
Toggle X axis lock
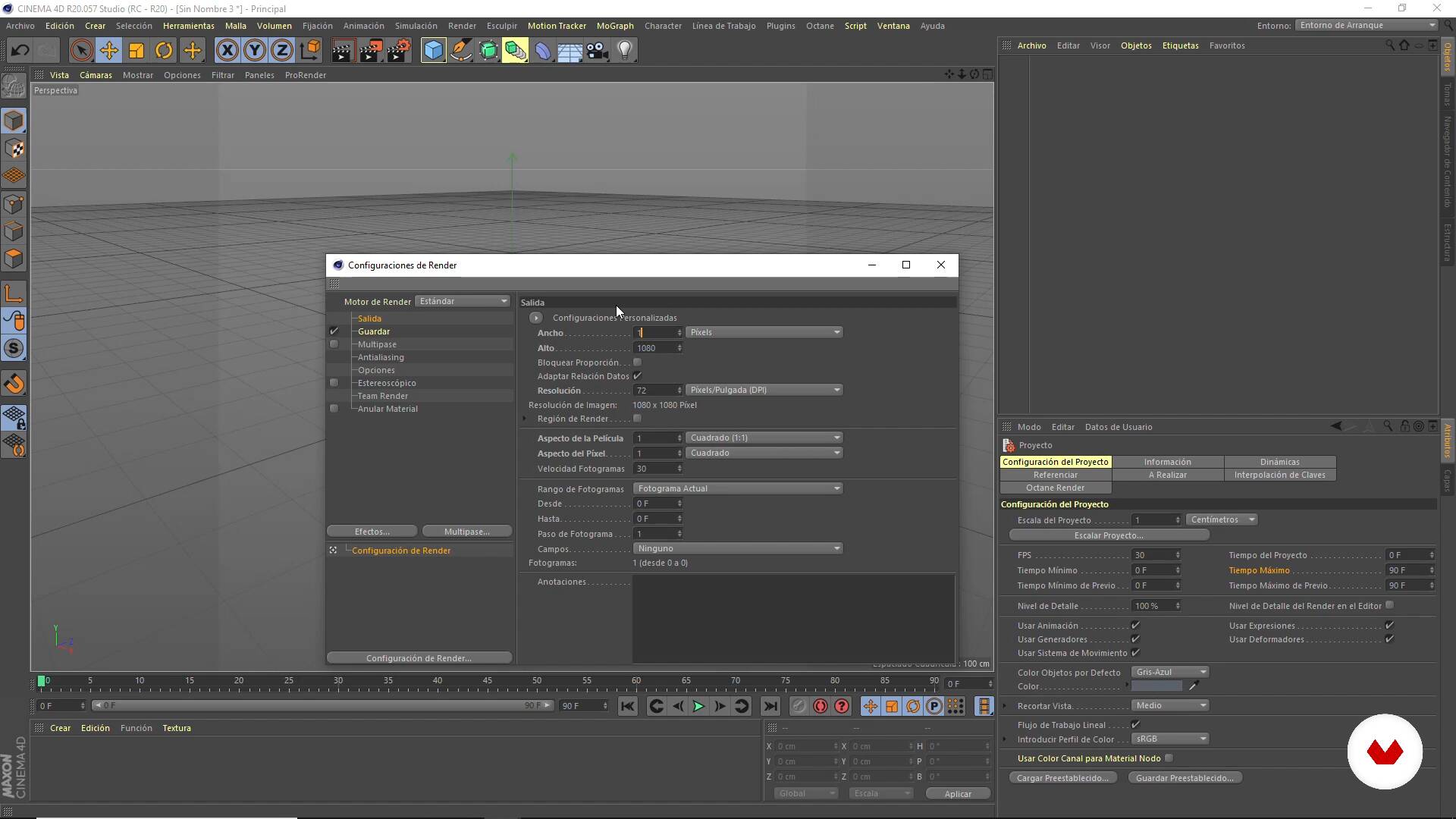tap(227, 51)
